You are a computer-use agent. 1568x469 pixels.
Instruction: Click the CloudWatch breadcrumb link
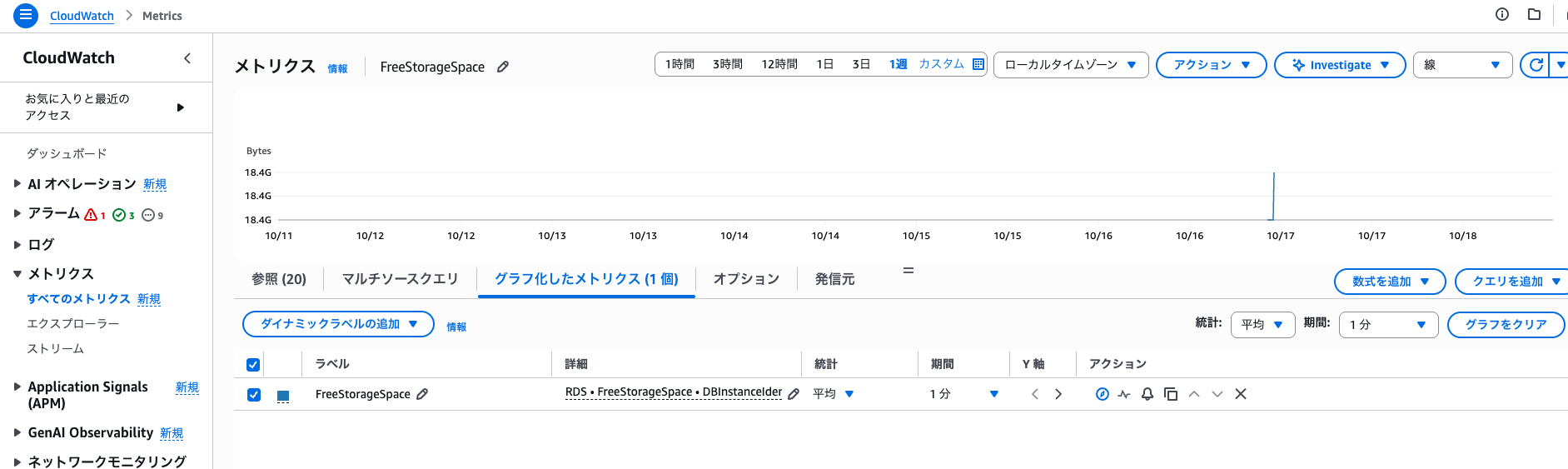82,16
